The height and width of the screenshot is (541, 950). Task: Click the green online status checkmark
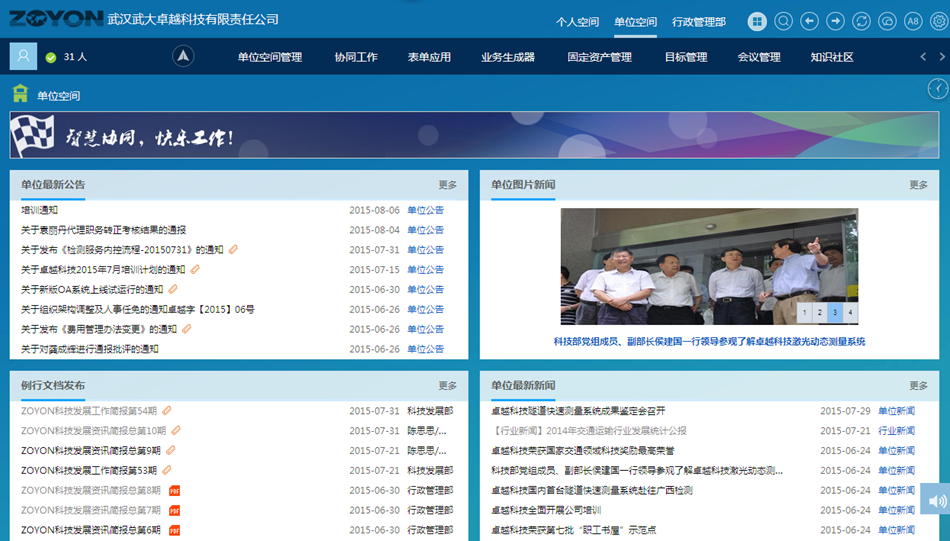click(51, 58)
